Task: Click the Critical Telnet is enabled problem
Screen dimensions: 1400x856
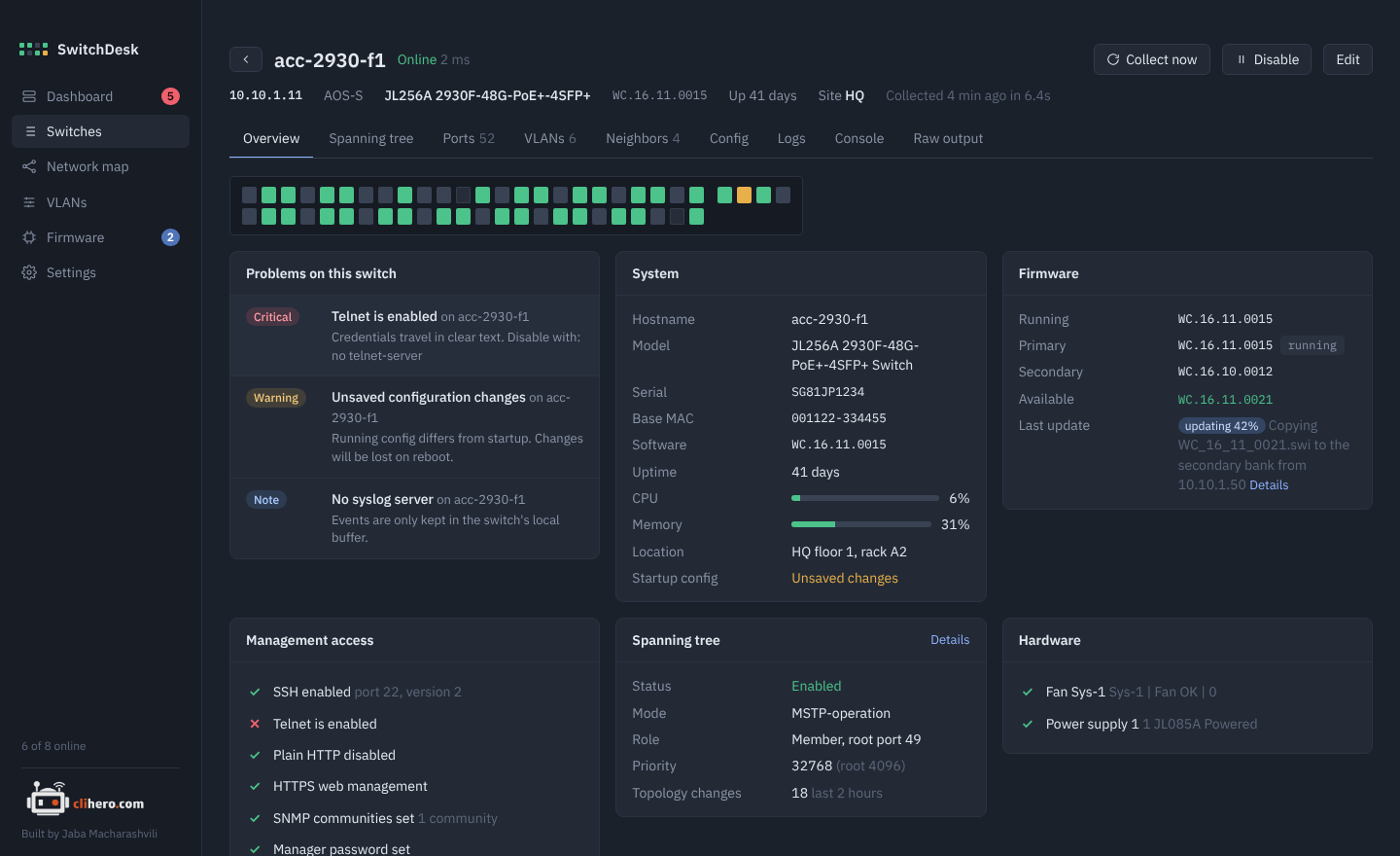Action: pos(414,336)
